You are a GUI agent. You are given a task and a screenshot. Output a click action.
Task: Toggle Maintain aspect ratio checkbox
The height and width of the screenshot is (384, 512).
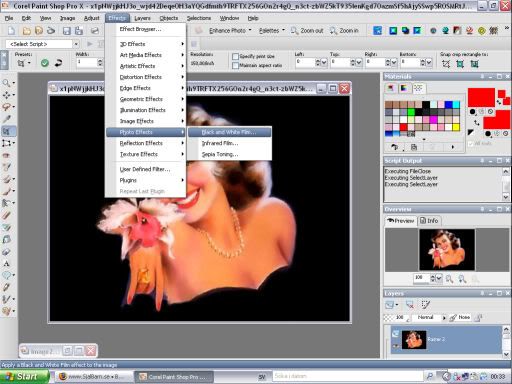coord(235,65)
